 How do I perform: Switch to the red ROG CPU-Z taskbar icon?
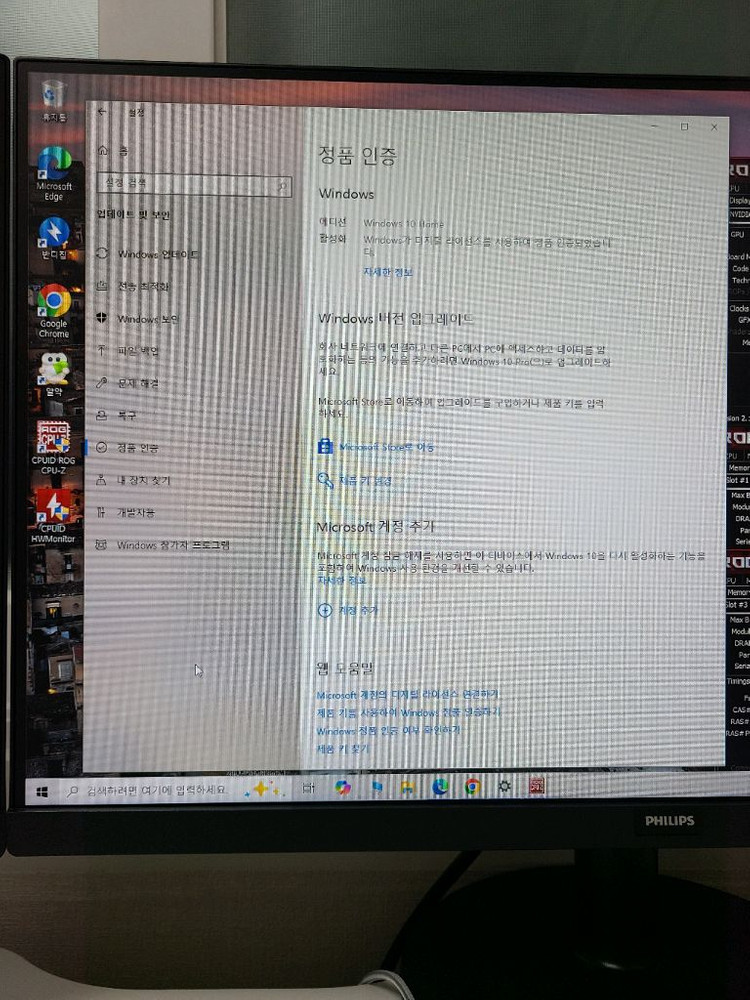pyautogui.click(x=537, y=786)
